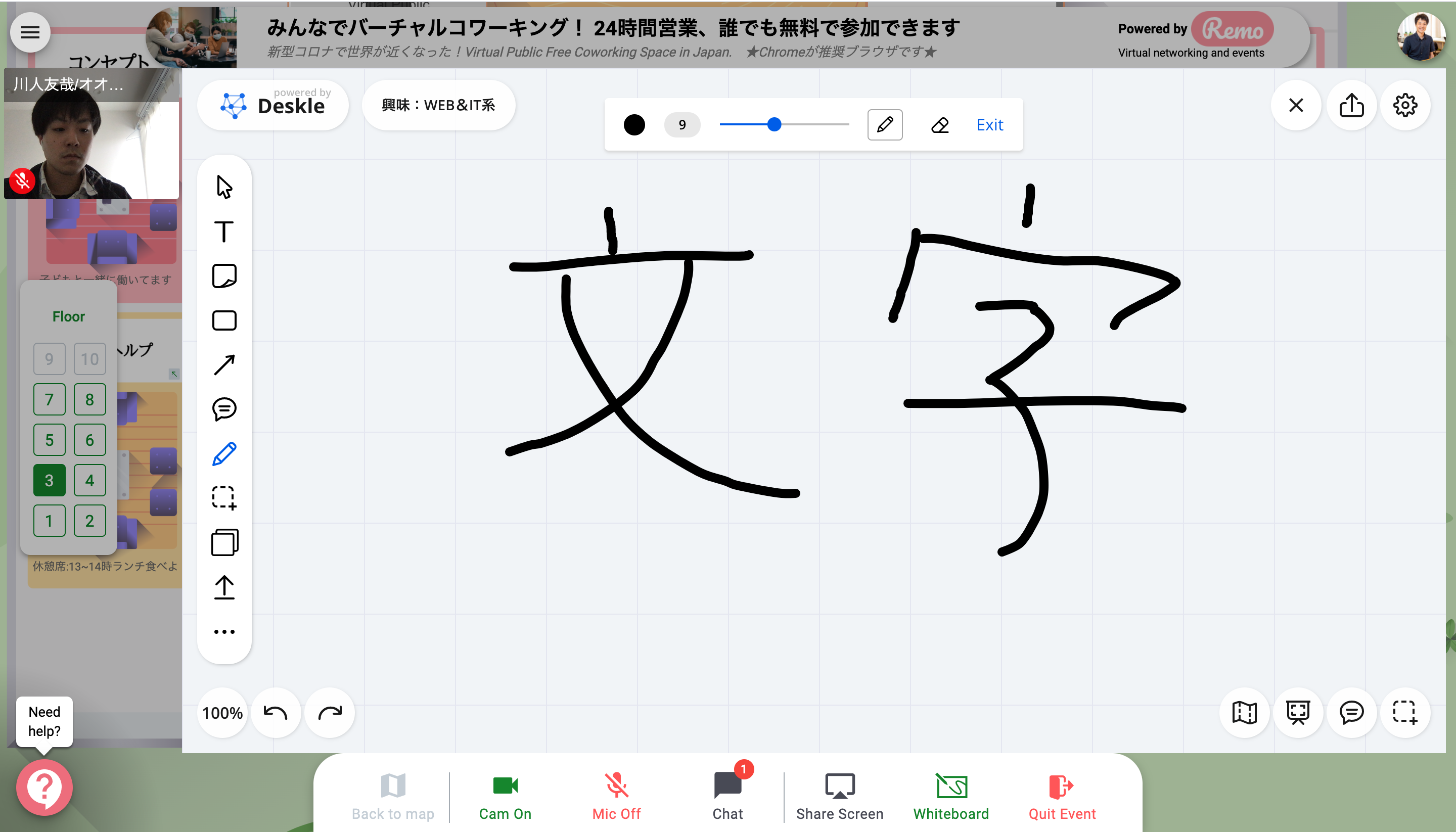Choose the rectangle shape tool
Screen dimensions: 1456x832
tap(224, 320)
